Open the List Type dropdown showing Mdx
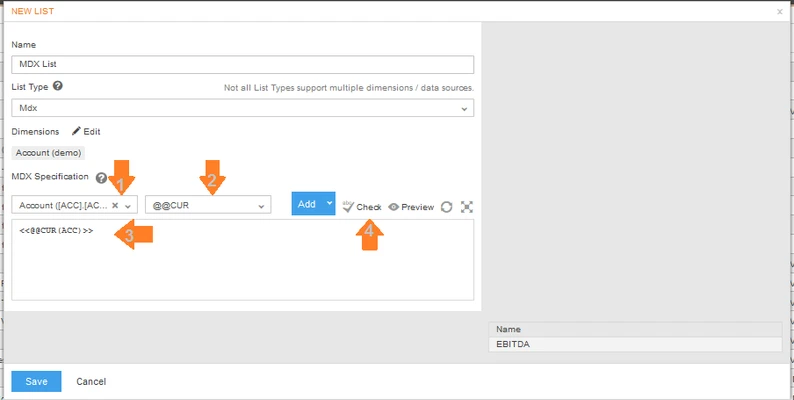 242,108
